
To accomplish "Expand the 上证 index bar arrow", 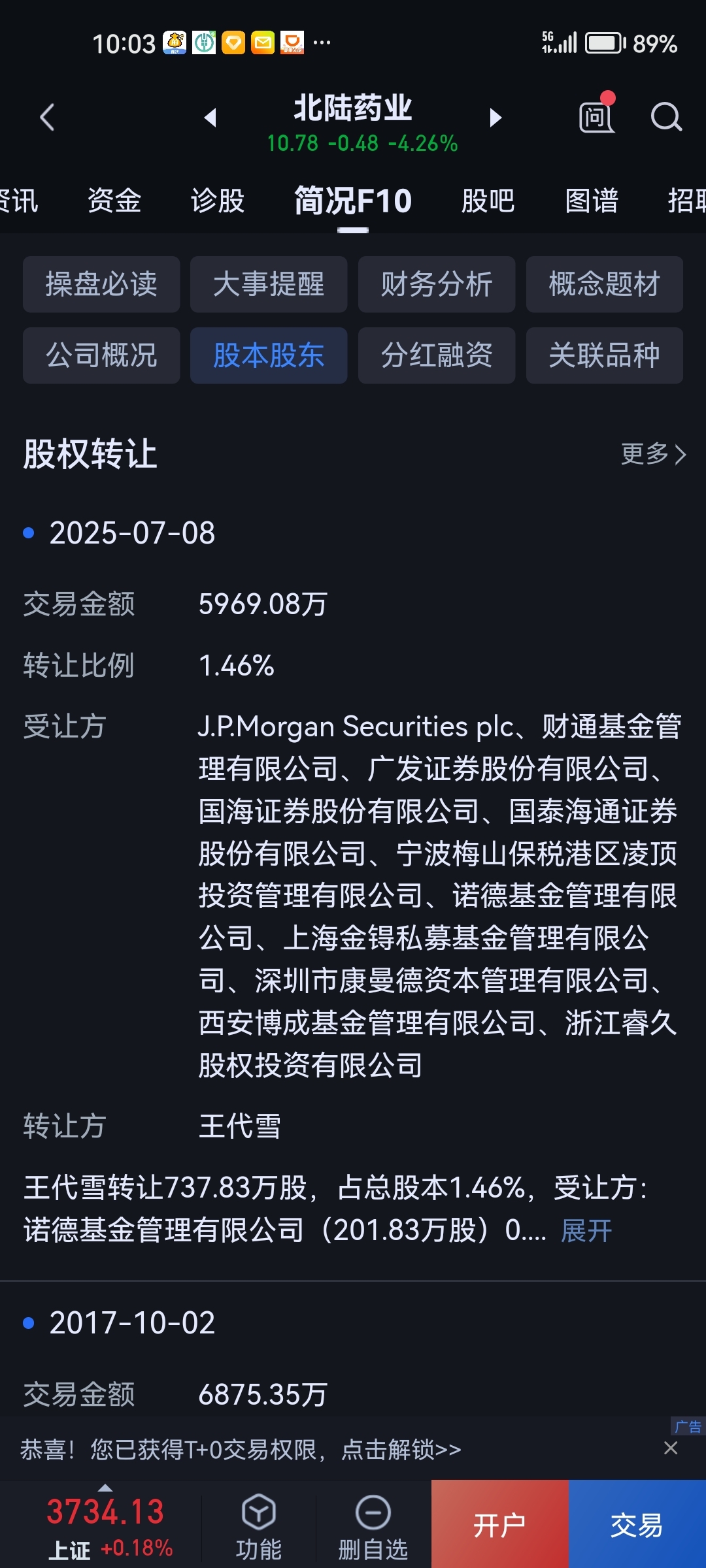I will [x=105, y=1487].
